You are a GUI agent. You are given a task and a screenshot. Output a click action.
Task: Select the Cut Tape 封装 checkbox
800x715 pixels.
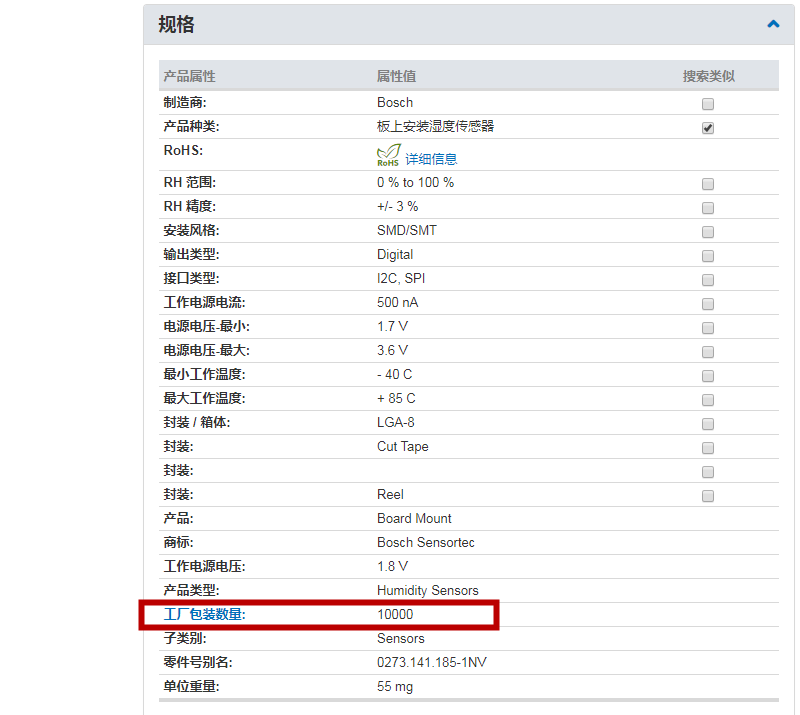tap(708, 448)
